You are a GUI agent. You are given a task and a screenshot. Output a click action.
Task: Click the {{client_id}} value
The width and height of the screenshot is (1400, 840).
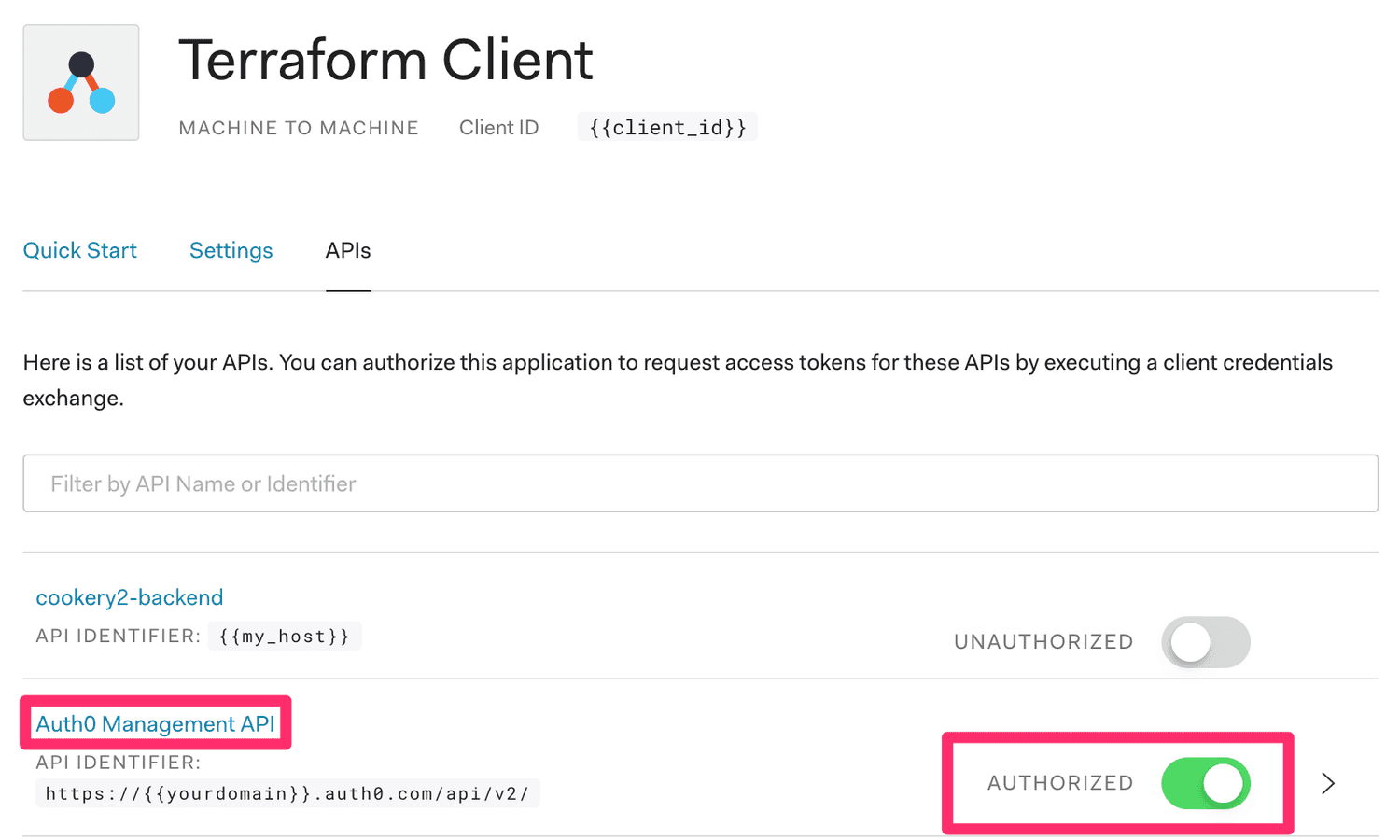pyautogui.click(x=667, y=128)
